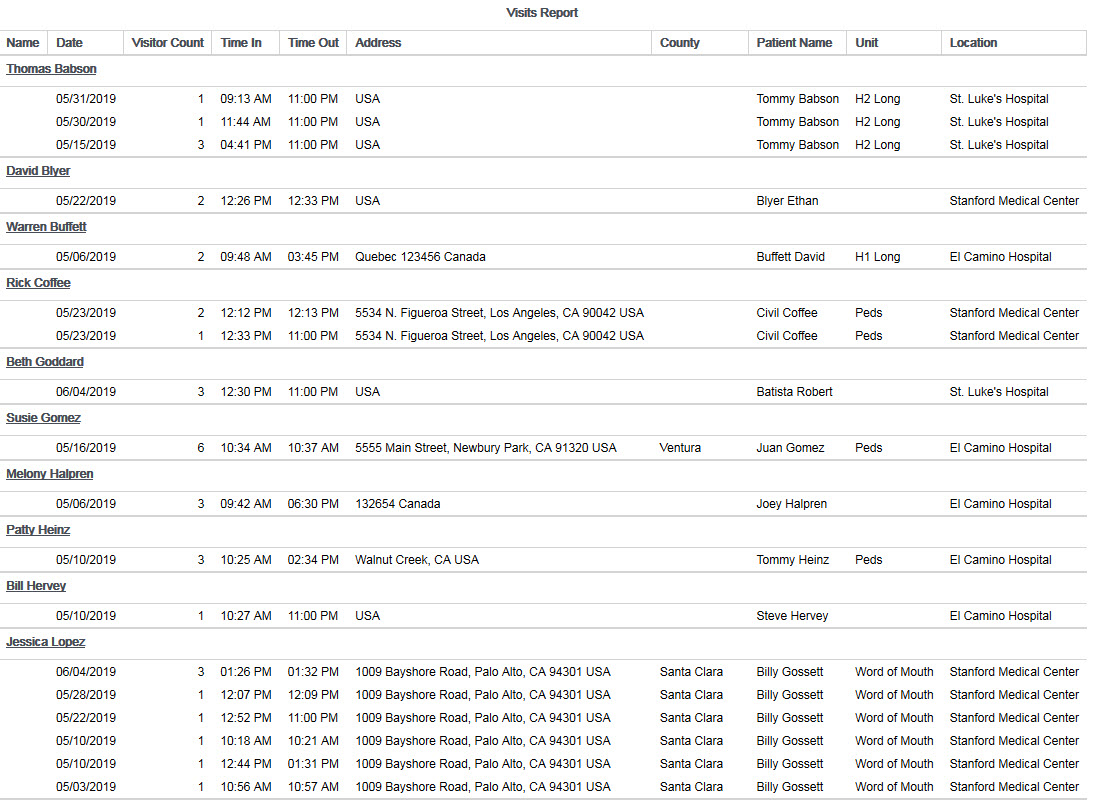The width and height of the screenshot is (1117, 806).
Task: Click the Visitor Count column header
Action: tap(167, 43)
